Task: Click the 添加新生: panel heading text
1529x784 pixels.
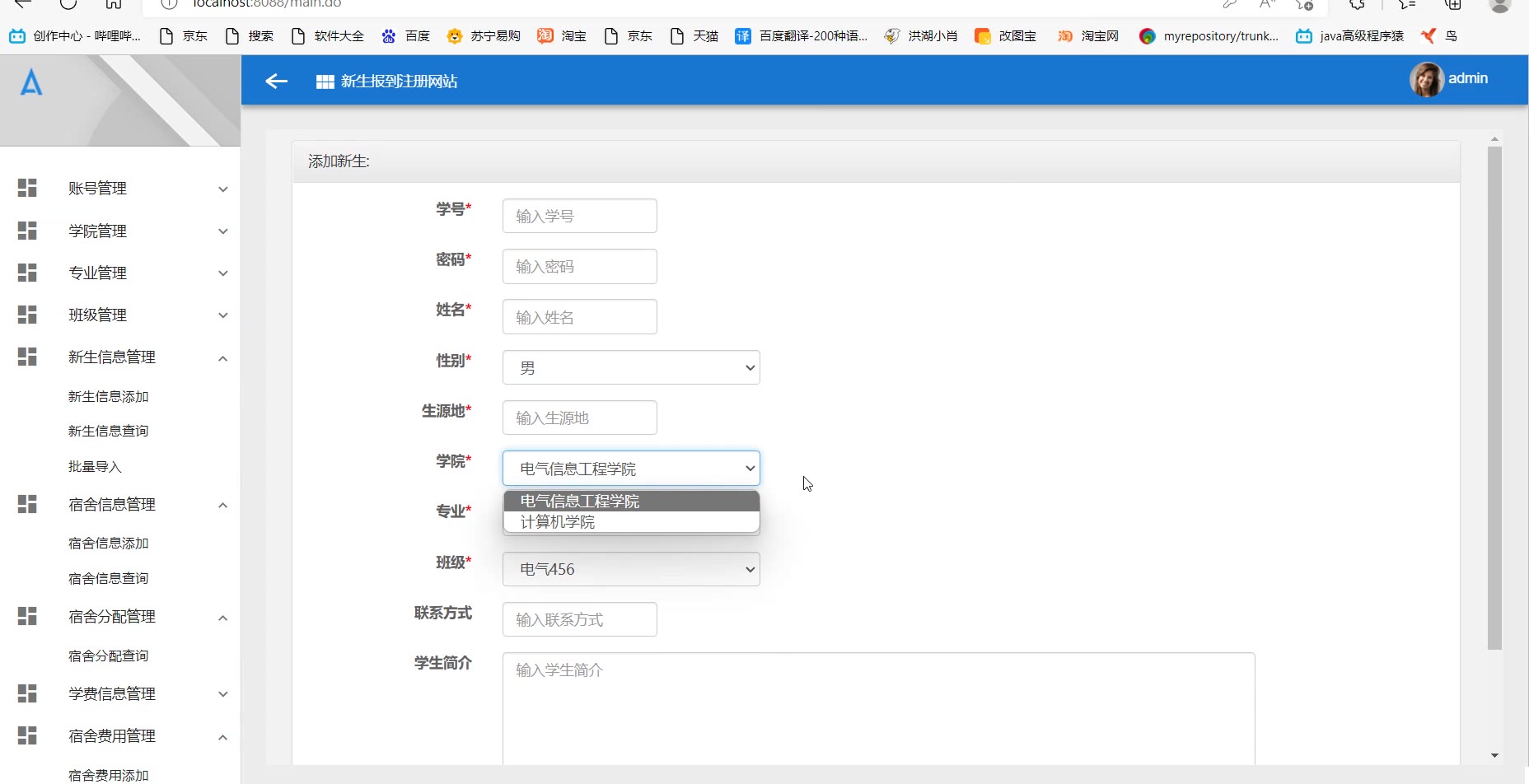Action: click(339, 161)
